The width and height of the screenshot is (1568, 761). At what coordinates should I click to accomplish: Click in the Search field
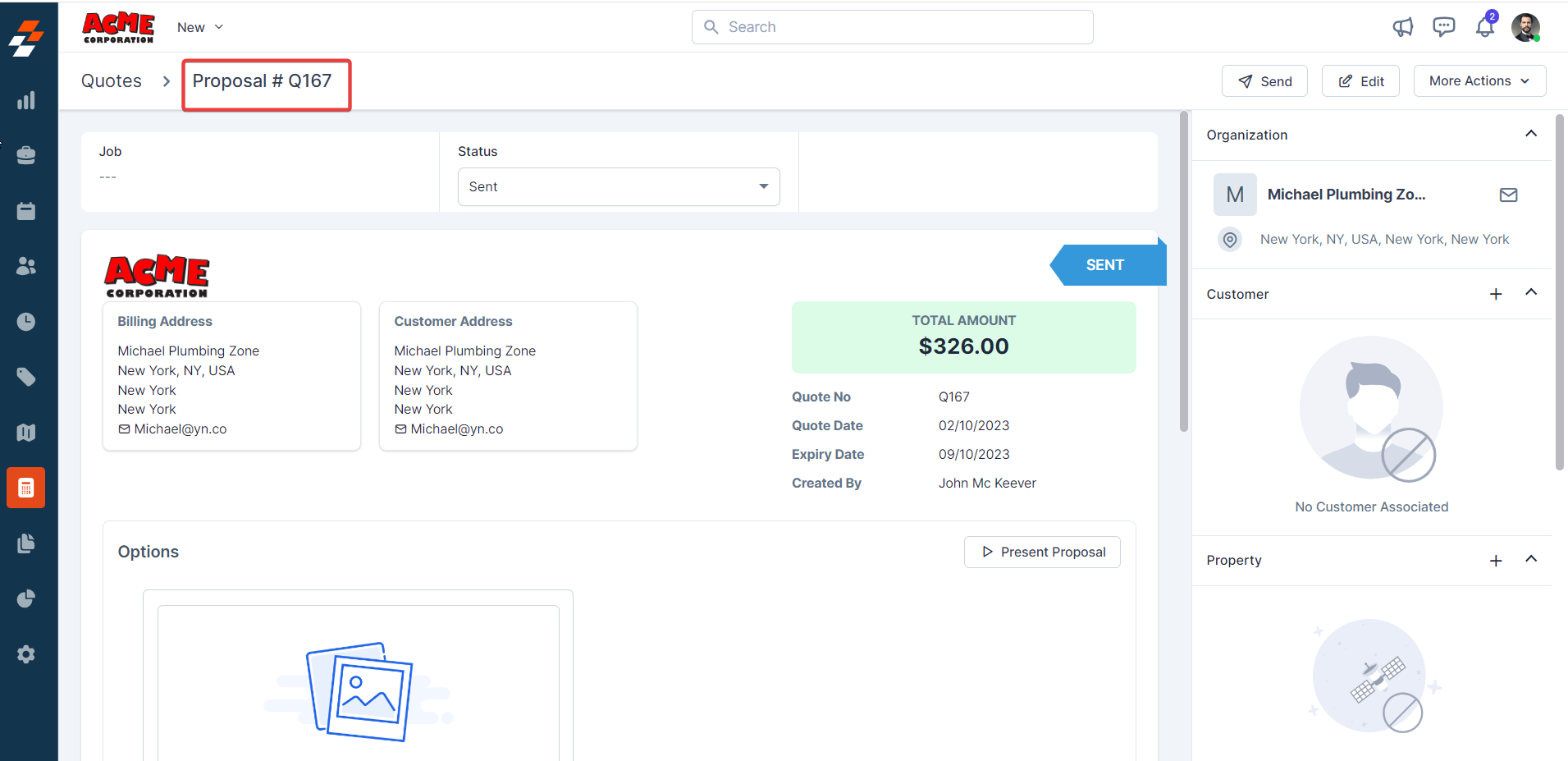point(892,27)
